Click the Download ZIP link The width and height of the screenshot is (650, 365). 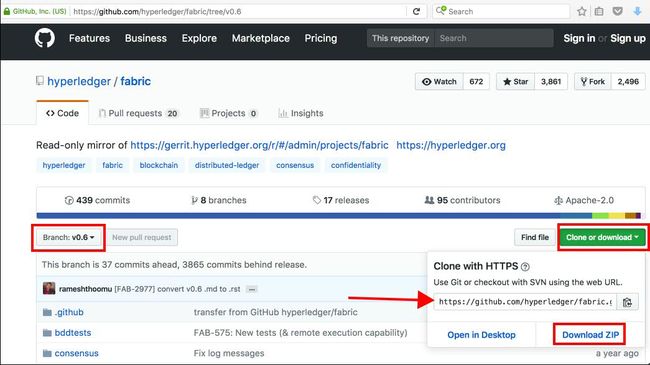pyautogui.click(x=590, y=335)
